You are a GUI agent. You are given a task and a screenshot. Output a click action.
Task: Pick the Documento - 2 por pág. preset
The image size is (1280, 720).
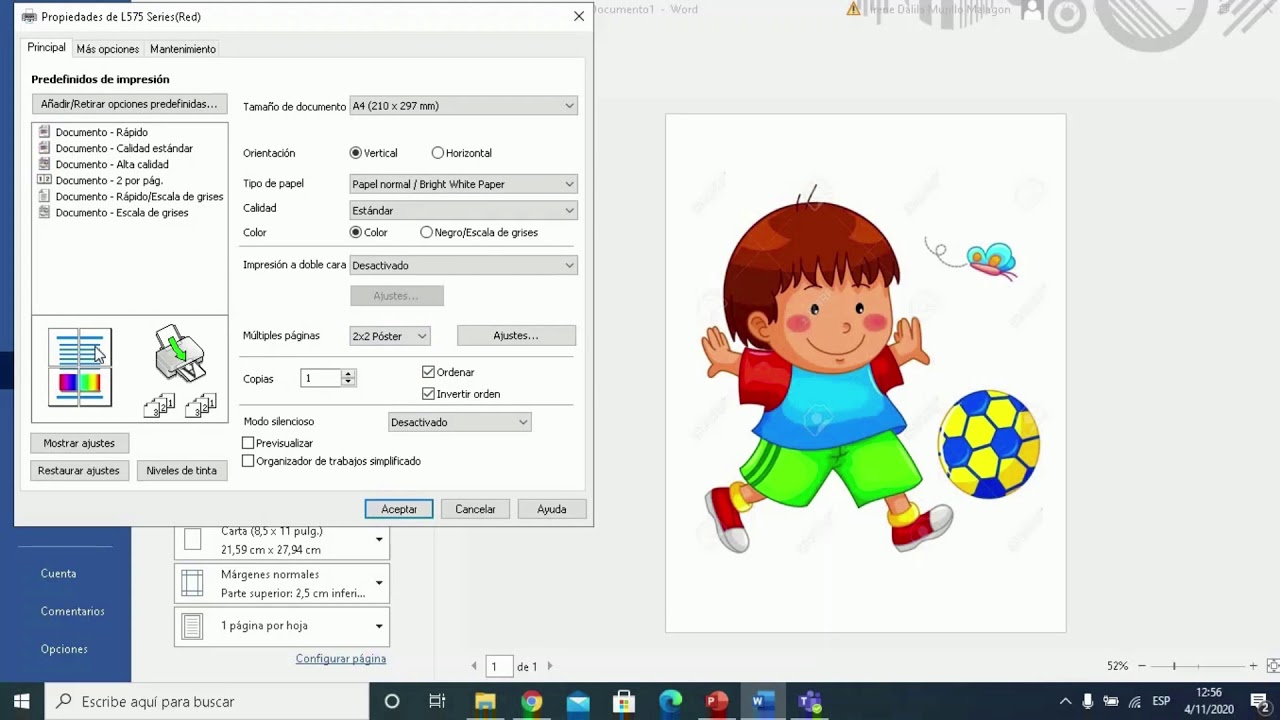(x=109, y=180)
